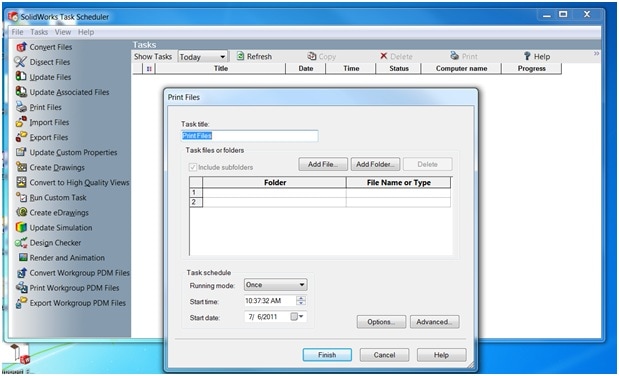Open the Tasks menu
This screenshot has height=376, width=619.
click(39, 32)
